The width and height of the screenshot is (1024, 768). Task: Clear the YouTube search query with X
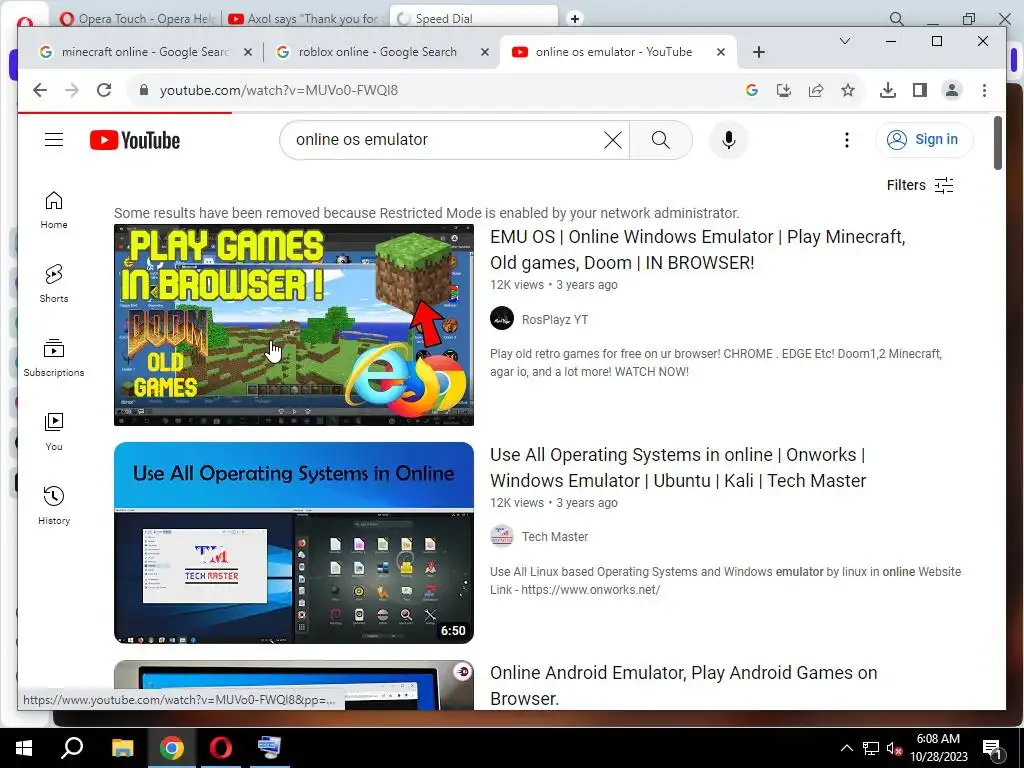click(613, 140)
